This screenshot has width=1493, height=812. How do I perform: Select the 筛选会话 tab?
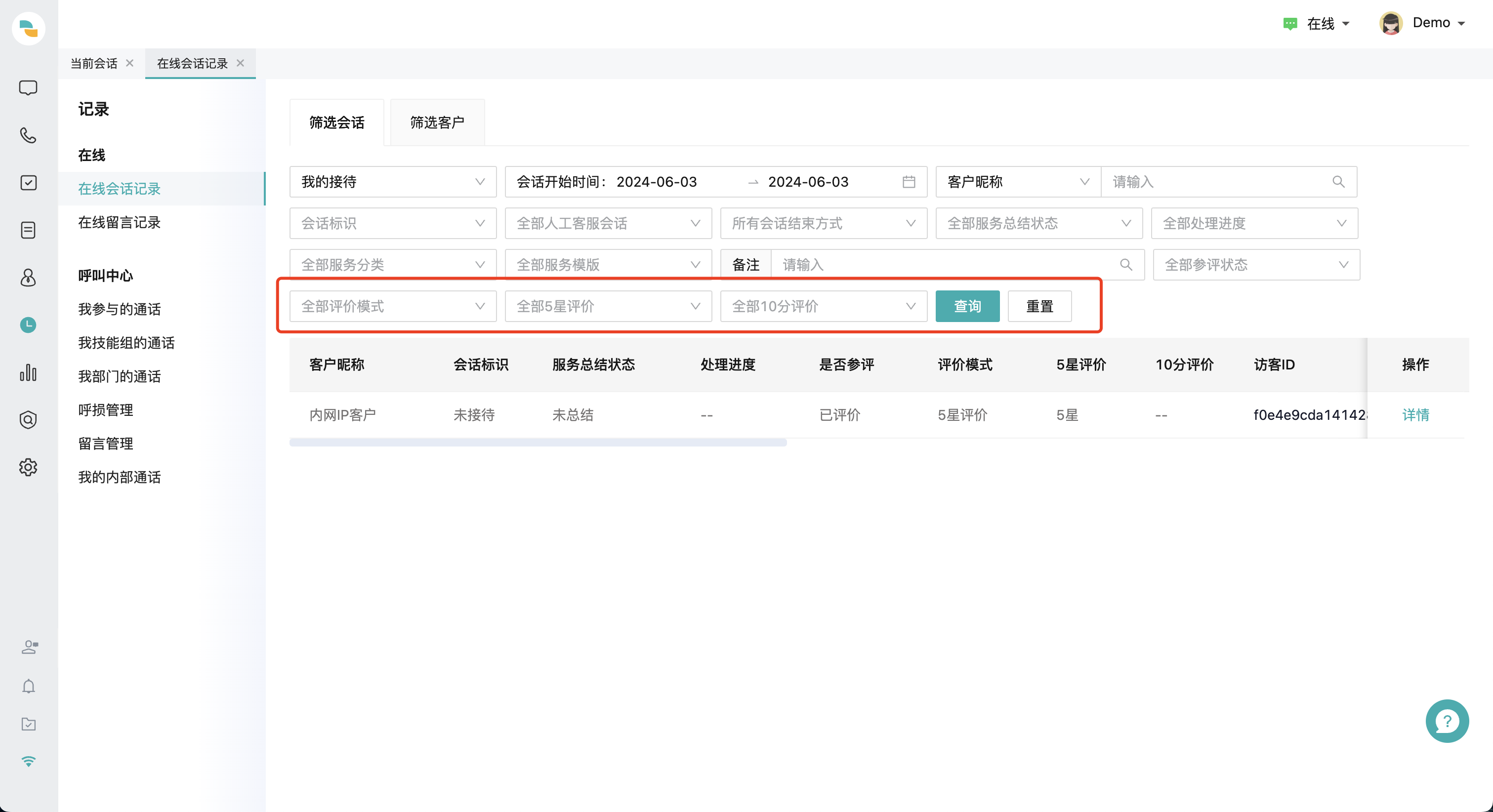[337, 122]
